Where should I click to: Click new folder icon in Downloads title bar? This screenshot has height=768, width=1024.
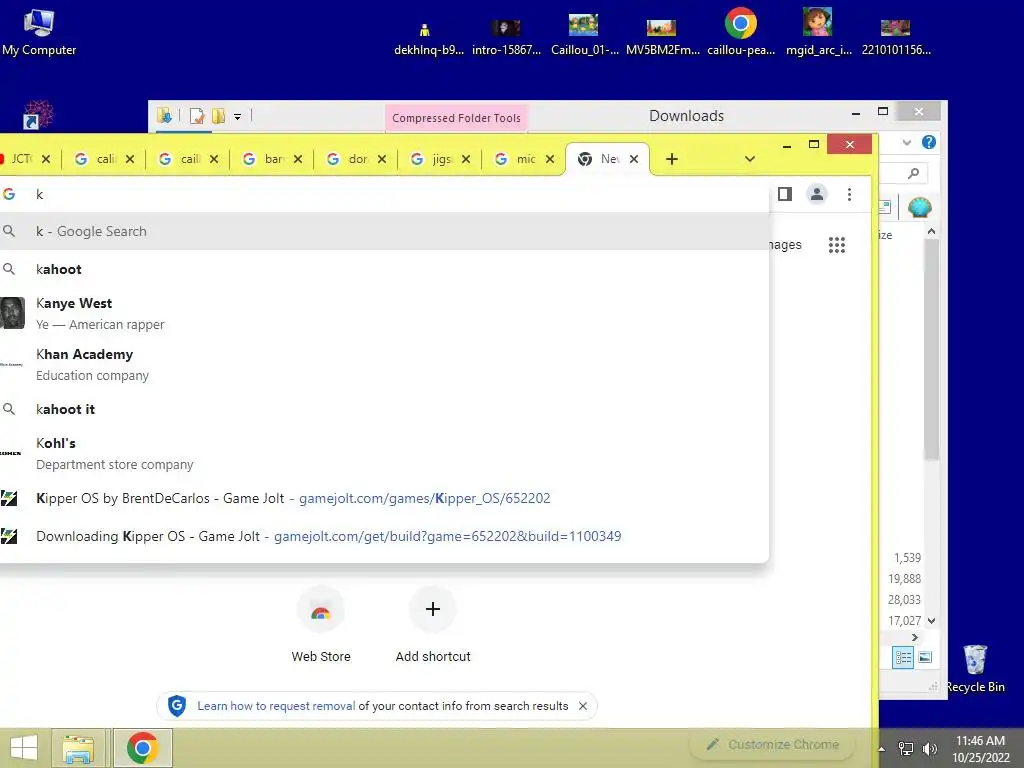pyautogui.click(x=218, y=116)
